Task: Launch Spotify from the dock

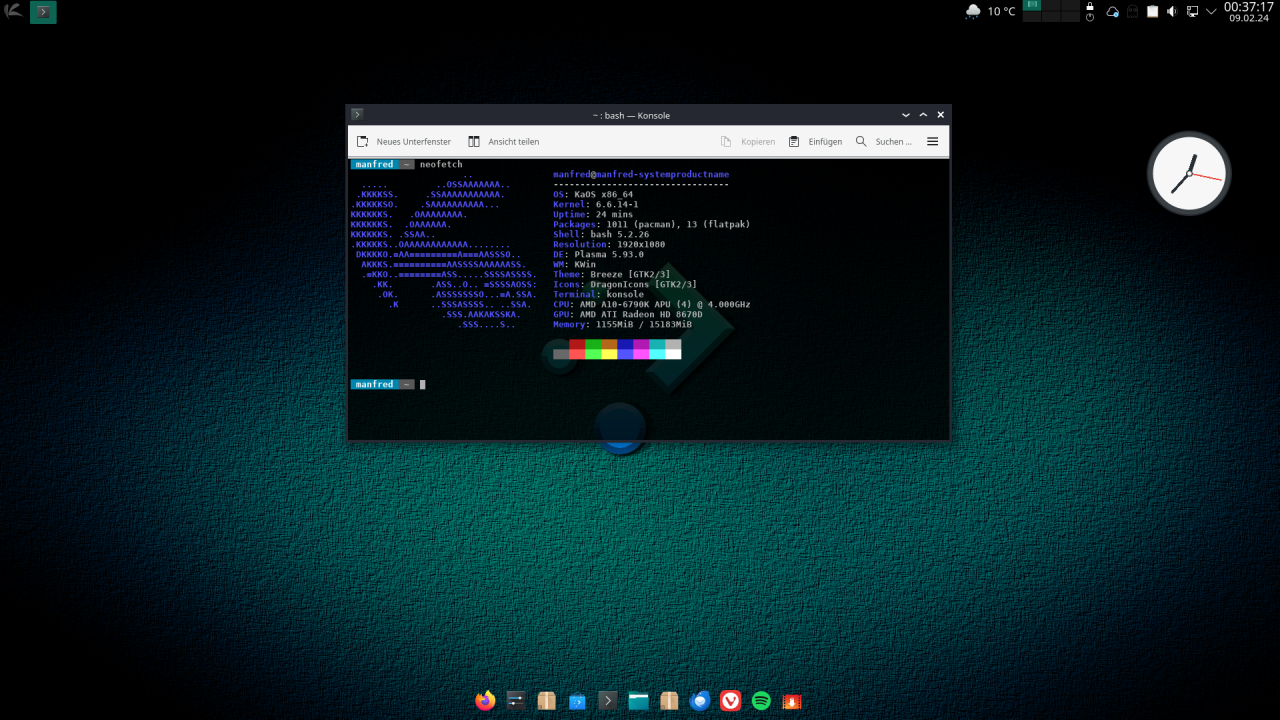Action: [761, 701]
